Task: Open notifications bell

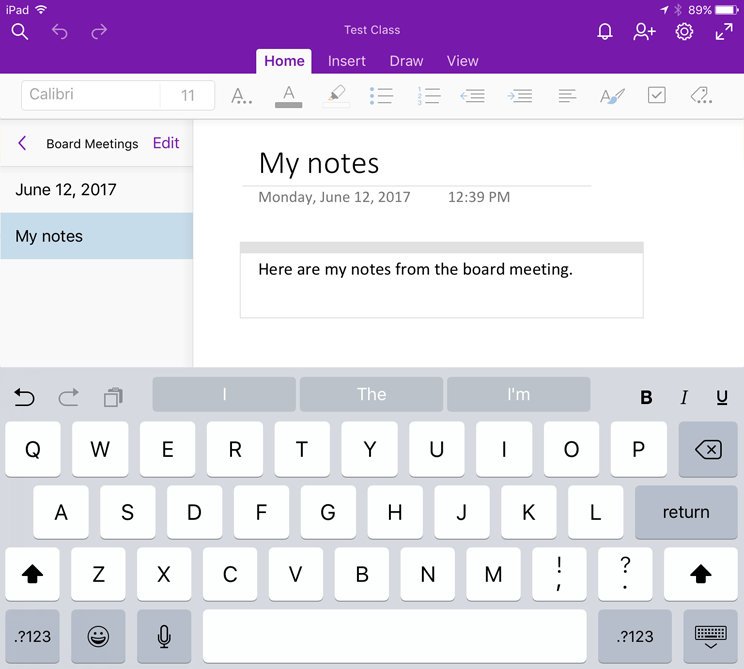Action: (604, 31)
